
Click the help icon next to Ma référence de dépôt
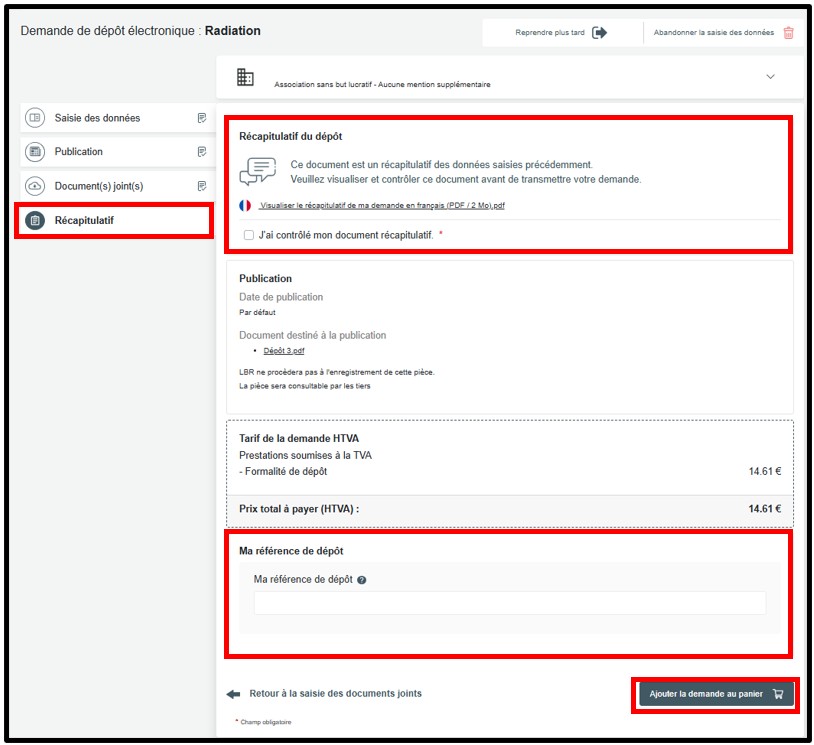pyautogui.click(x=362, y=580)
